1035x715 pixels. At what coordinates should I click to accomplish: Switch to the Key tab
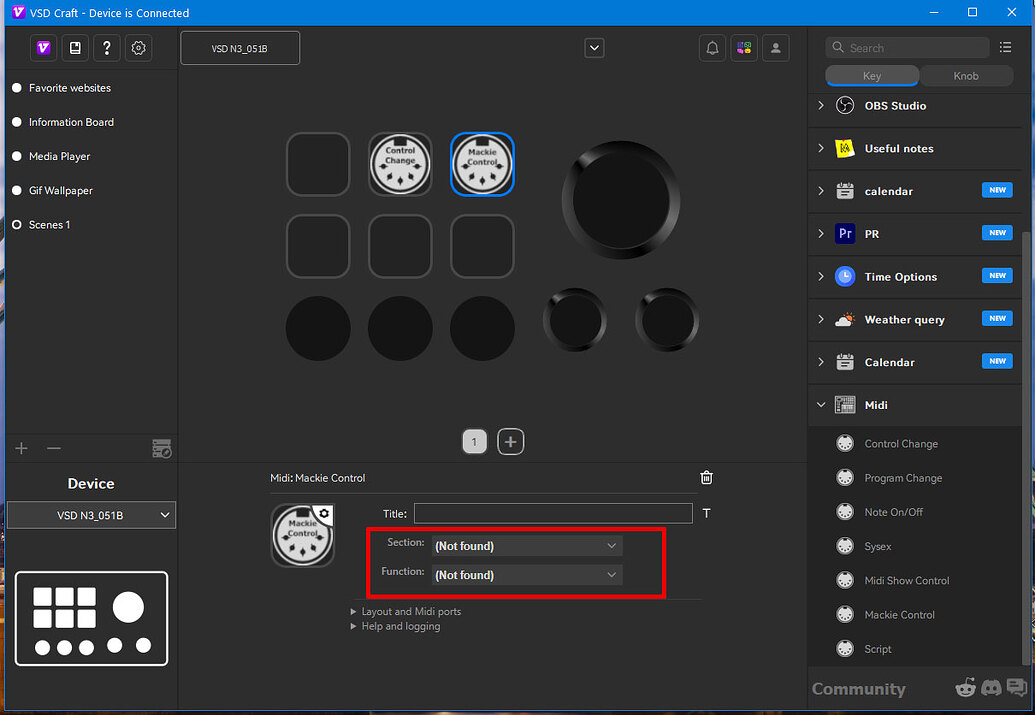872,76
